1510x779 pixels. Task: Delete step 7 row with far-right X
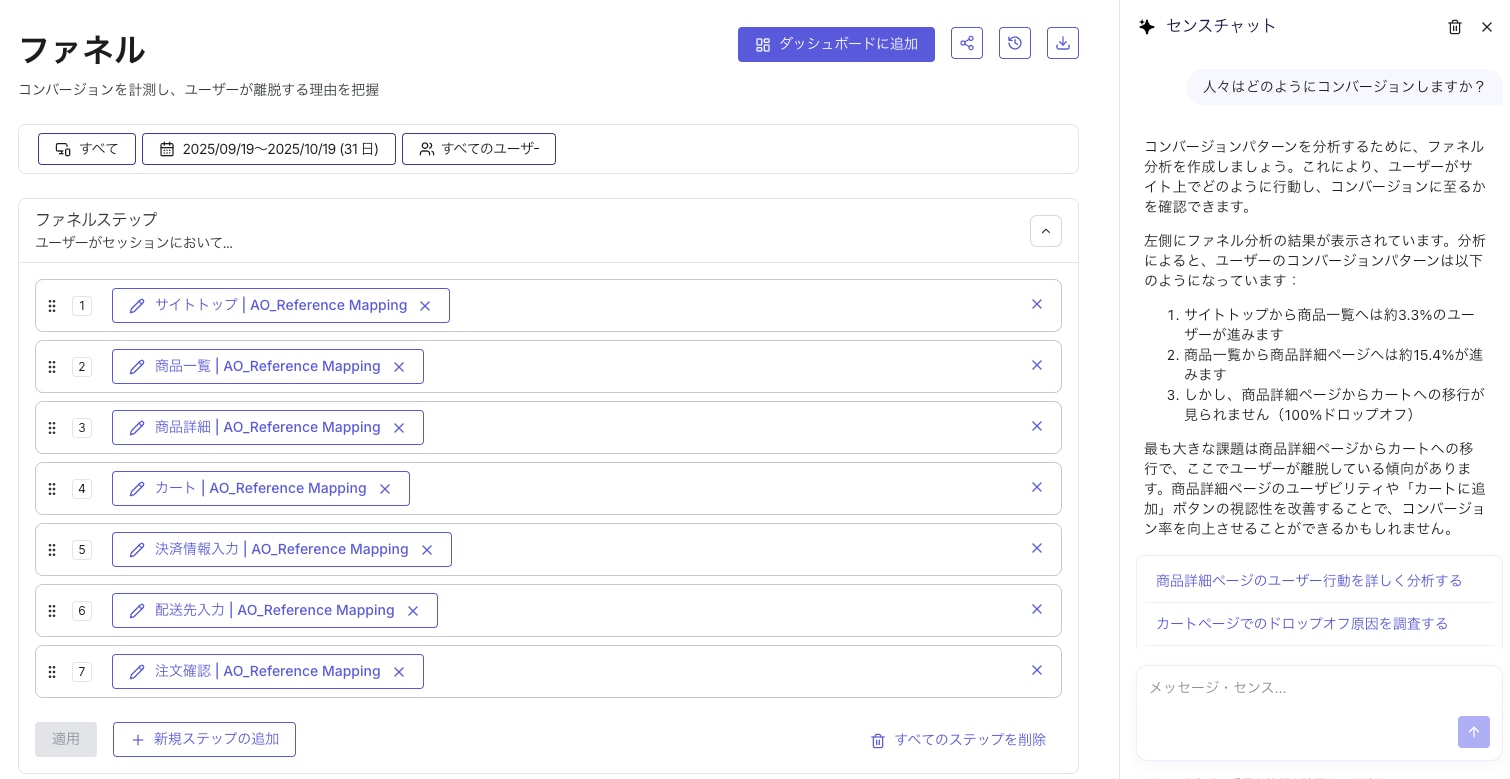tap(1037, 670)
